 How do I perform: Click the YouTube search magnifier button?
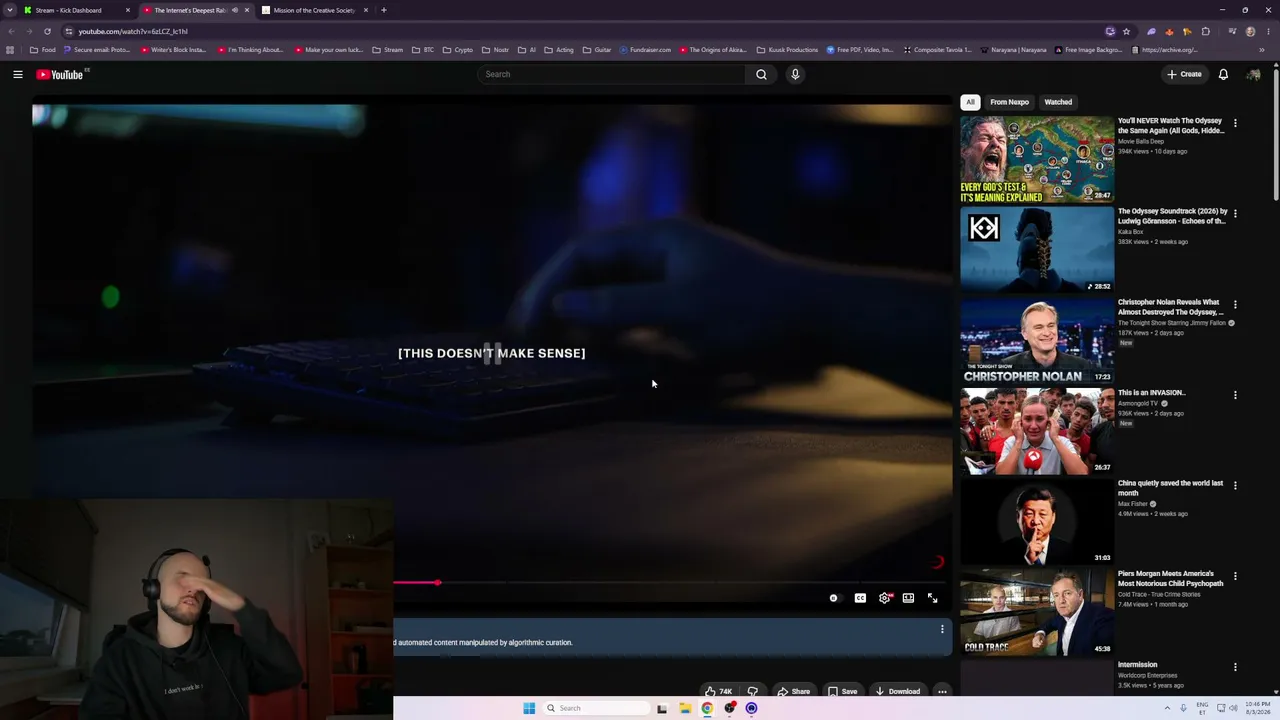pyautogui.click(x=761, y=74)
